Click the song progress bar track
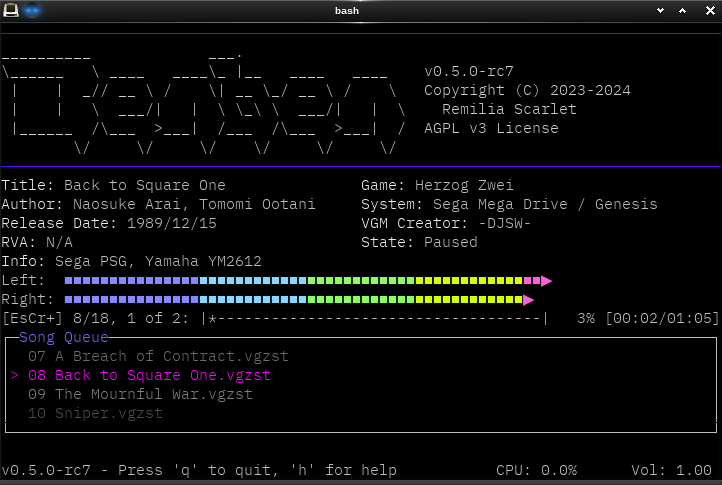722x485 pixels. [x=374, y=318]
